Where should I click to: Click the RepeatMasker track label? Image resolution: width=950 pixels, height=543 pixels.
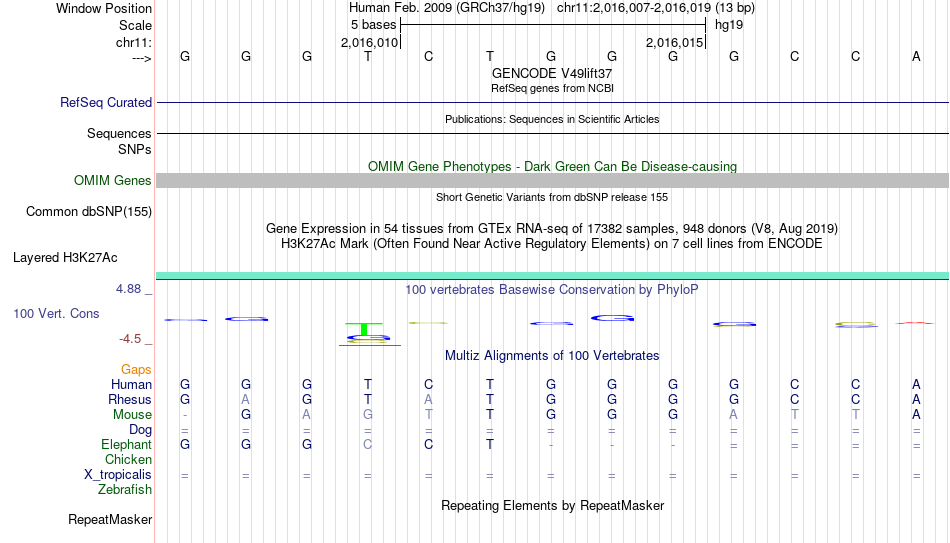(x=110, y=519)
